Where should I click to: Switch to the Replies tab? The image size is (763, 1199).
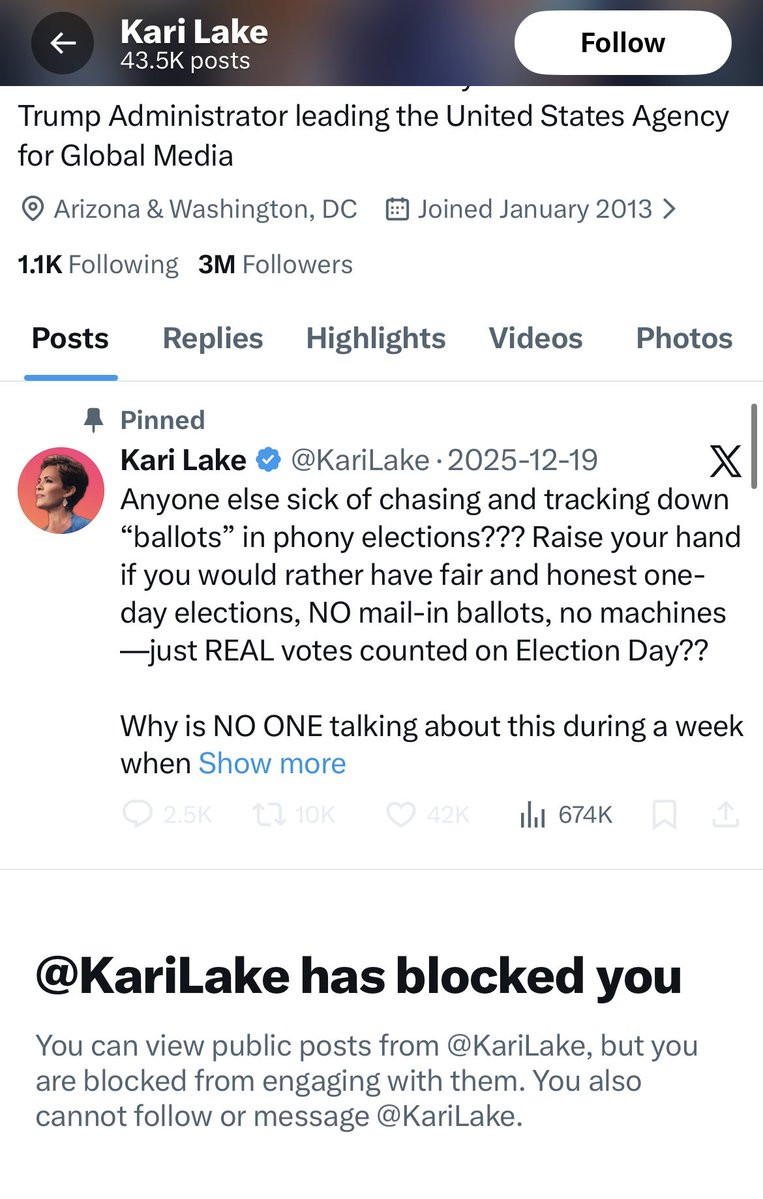[212, 338]
